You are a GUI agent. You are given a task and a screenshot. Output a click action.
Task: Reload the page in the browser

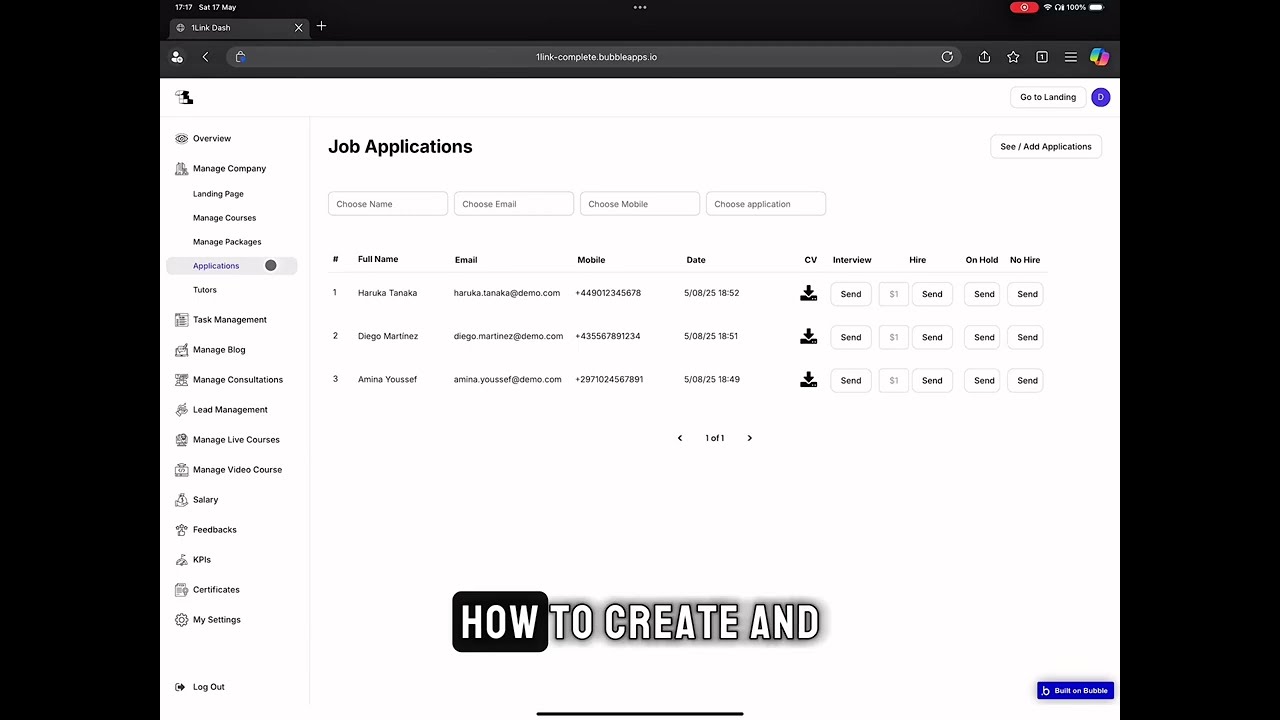coord(947,57)
